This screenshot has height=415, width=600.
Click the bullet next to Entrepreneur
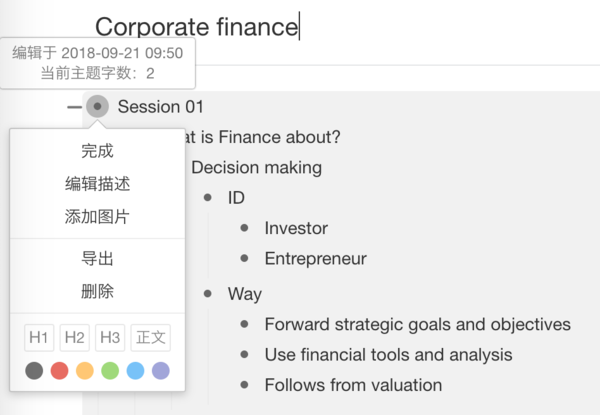click(245, 258)
